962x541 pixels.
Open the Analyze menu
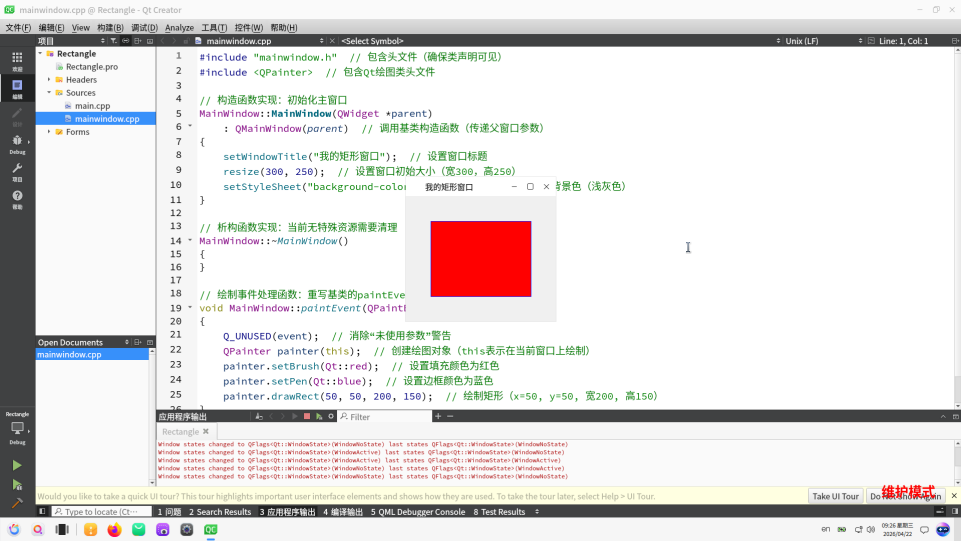(179, 28)
